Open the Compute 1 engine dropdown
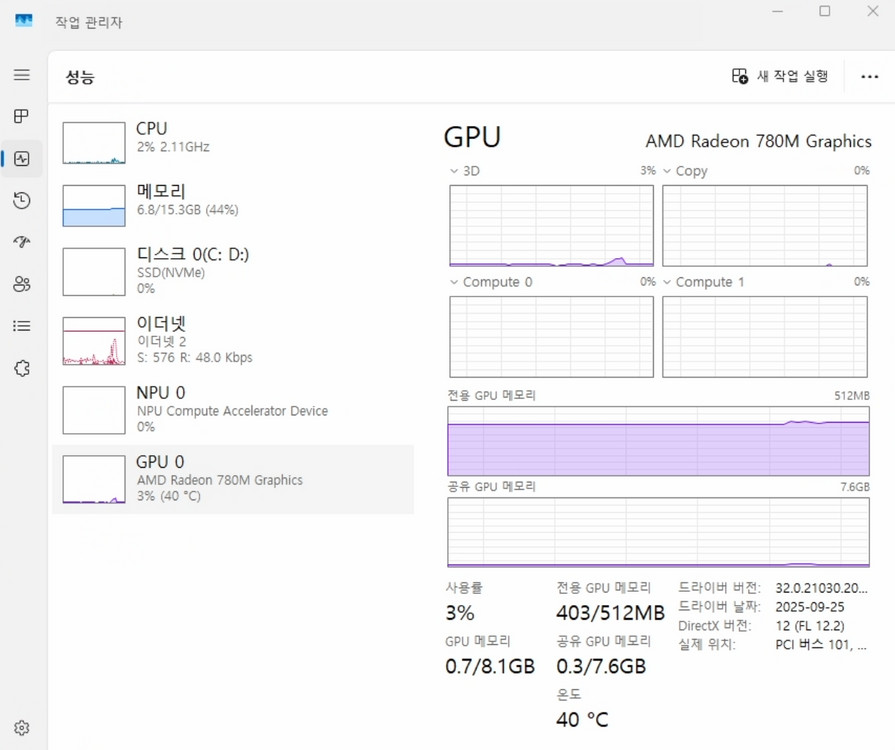The width and height of the screenshot is (895, 750). coord(668,282)
